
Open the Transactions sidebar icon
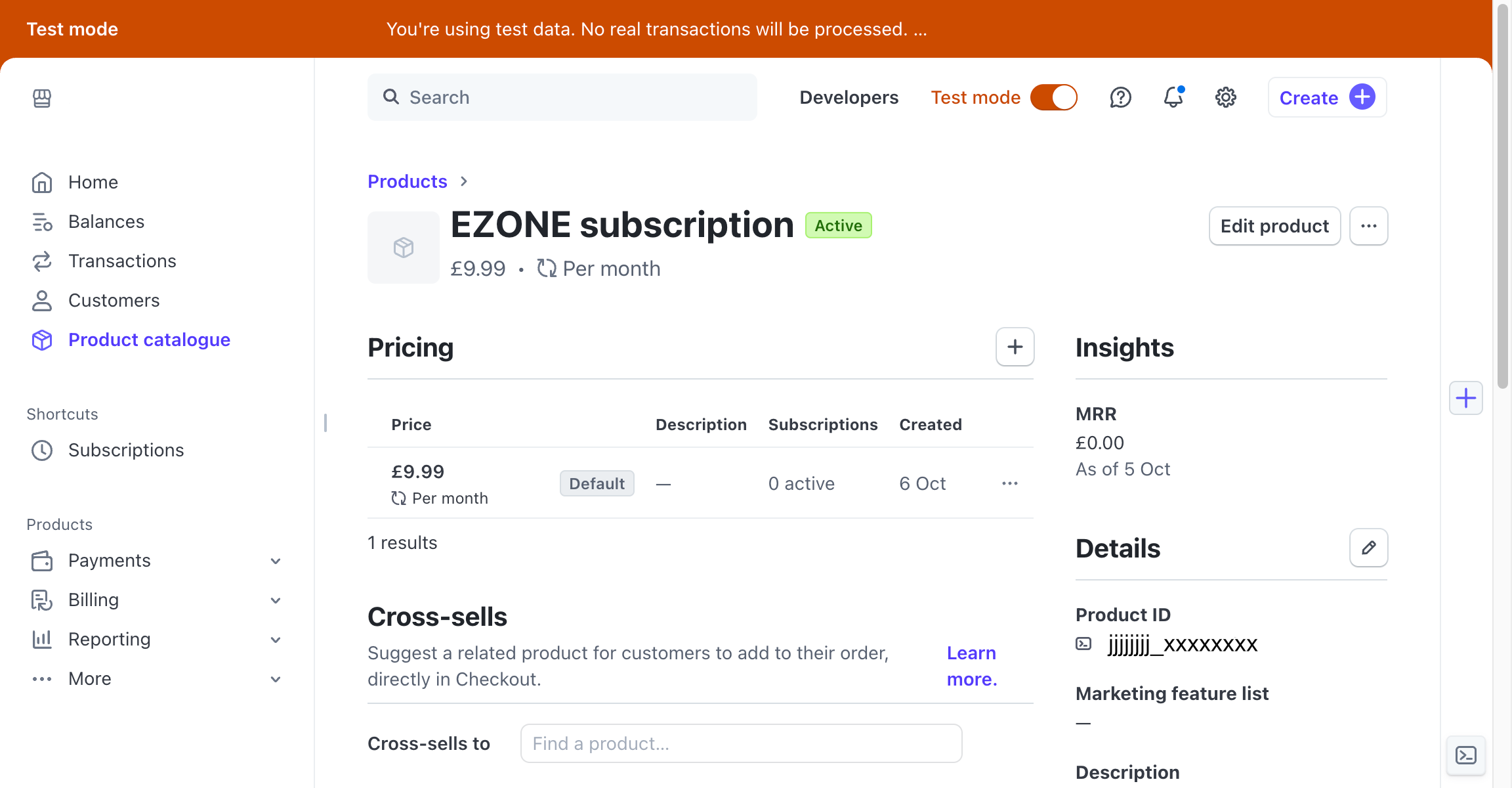coord(42,261)
